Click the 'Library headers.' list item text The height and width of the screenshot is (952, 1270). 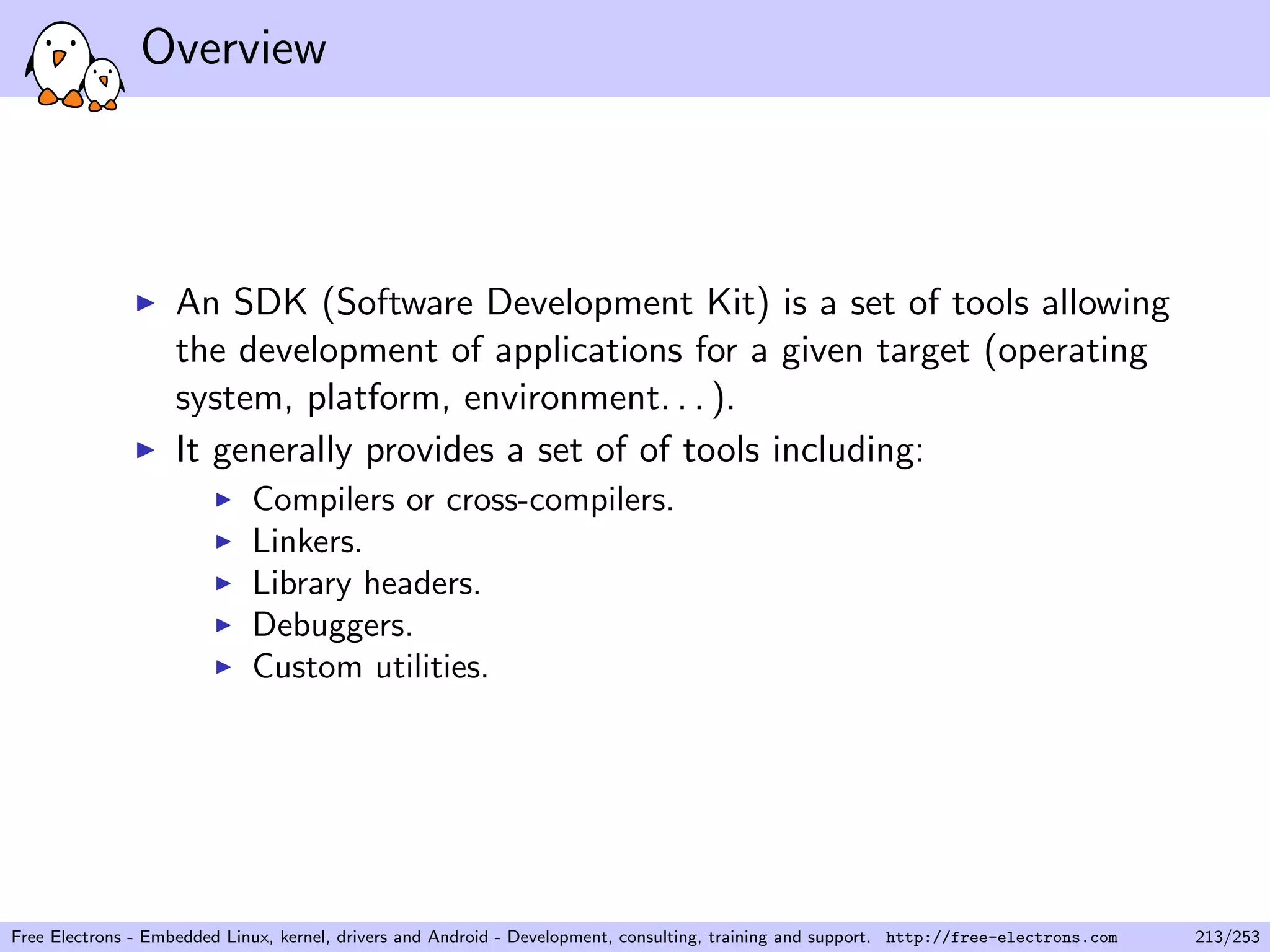point(366,583)
